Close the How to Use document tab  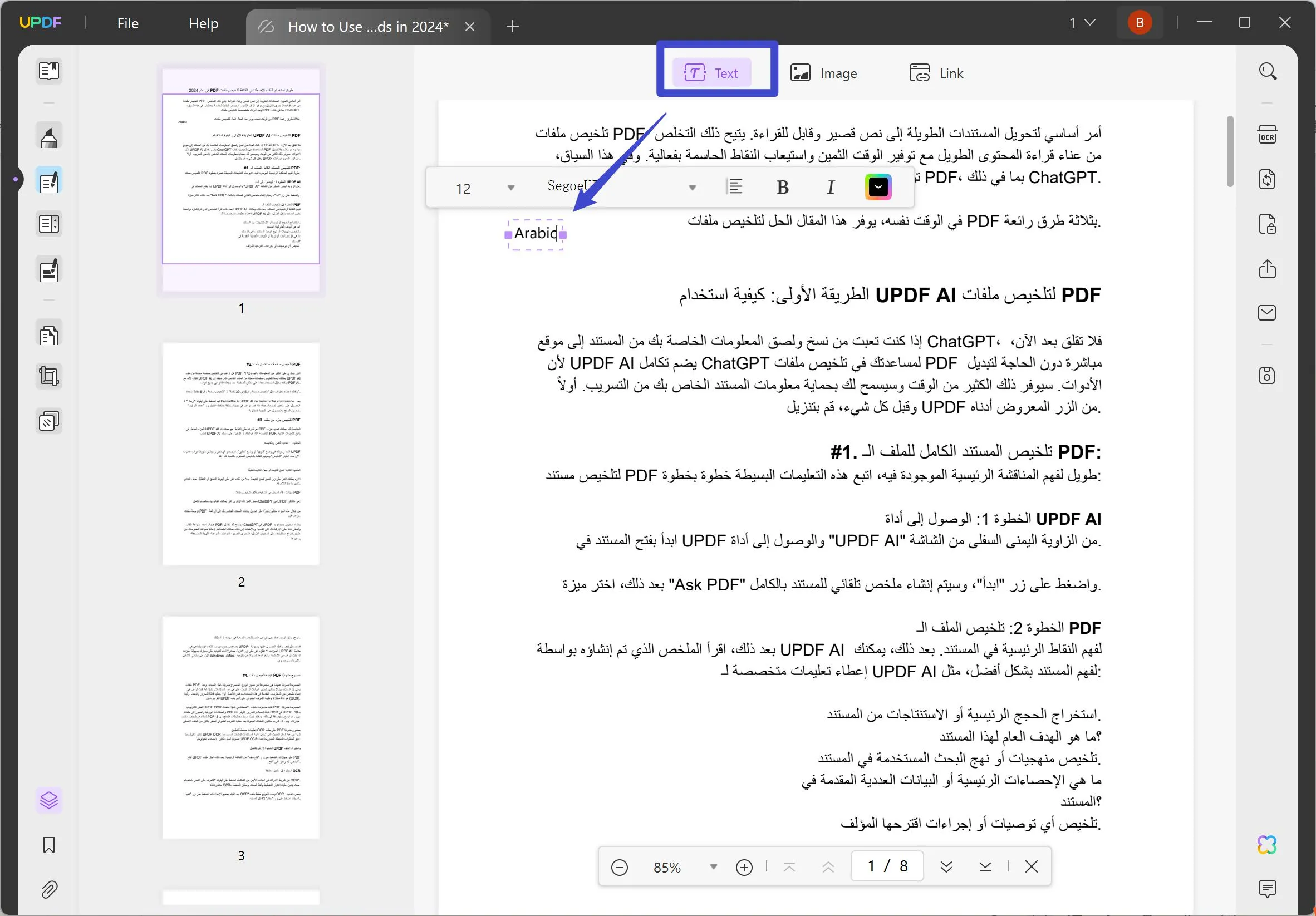[x=469, y=27]
